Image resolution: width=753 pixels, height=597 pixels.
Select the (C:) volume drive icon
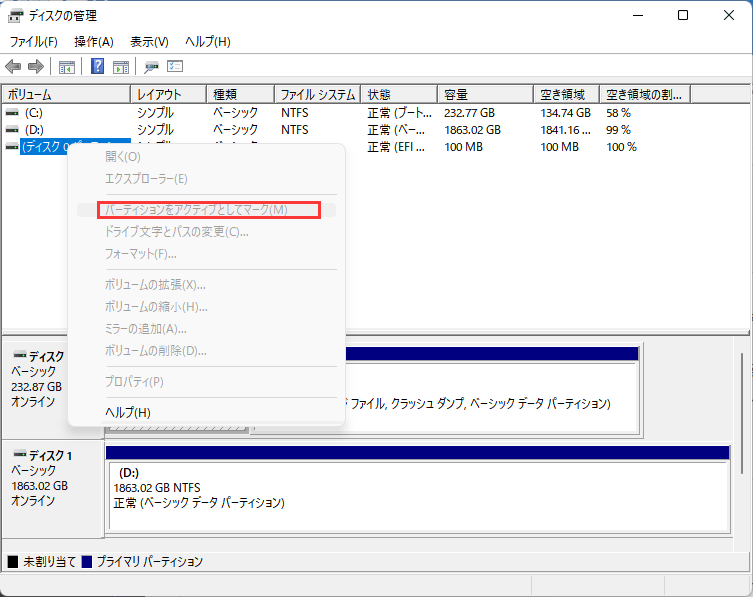tap(12, 113)
